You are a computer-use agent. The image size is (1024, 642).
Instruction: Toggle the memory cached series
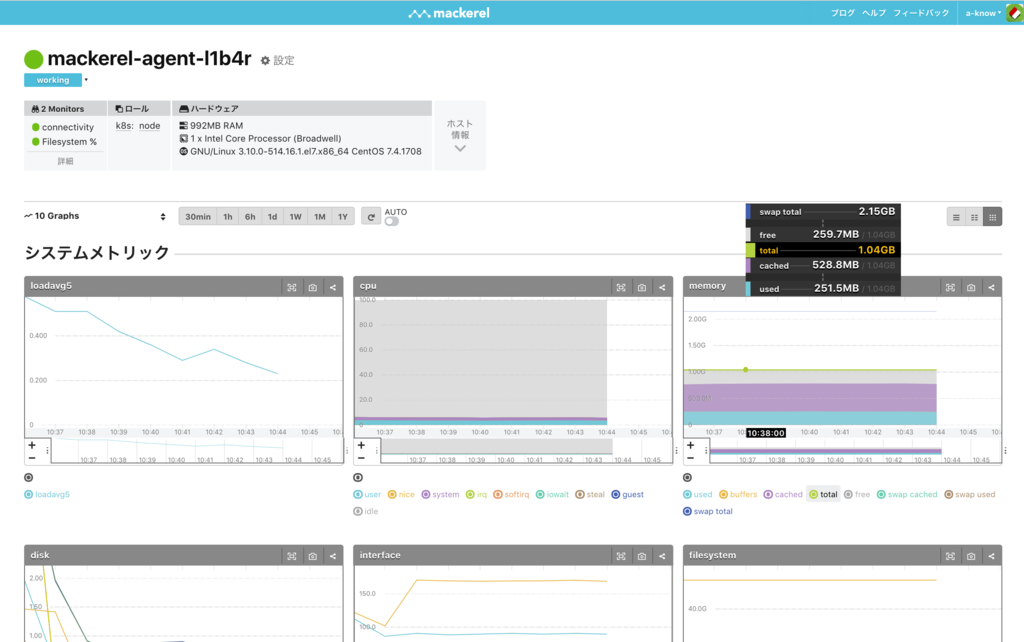(783, 494)
